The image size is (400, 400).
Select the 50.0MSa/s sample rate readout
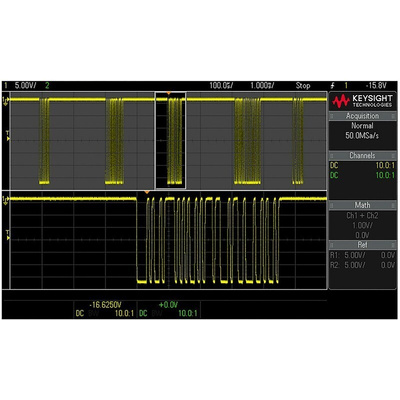point(362,136)
